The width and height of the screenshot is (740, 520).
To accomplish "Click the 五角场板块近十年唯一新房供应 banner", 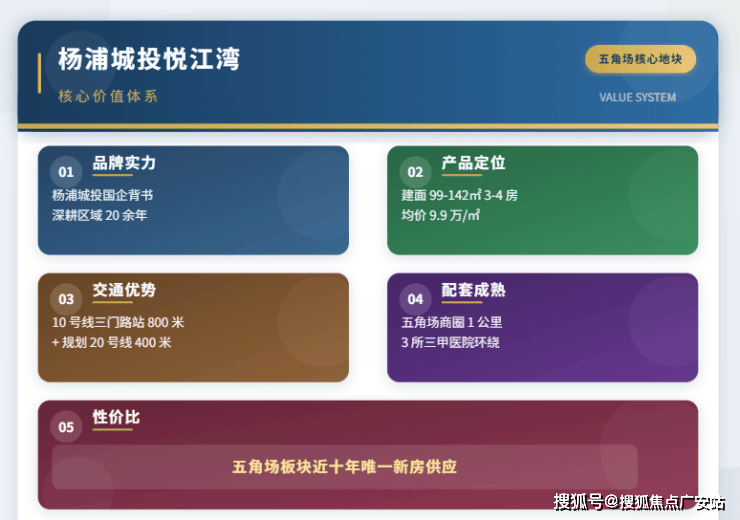I will 345,467.
